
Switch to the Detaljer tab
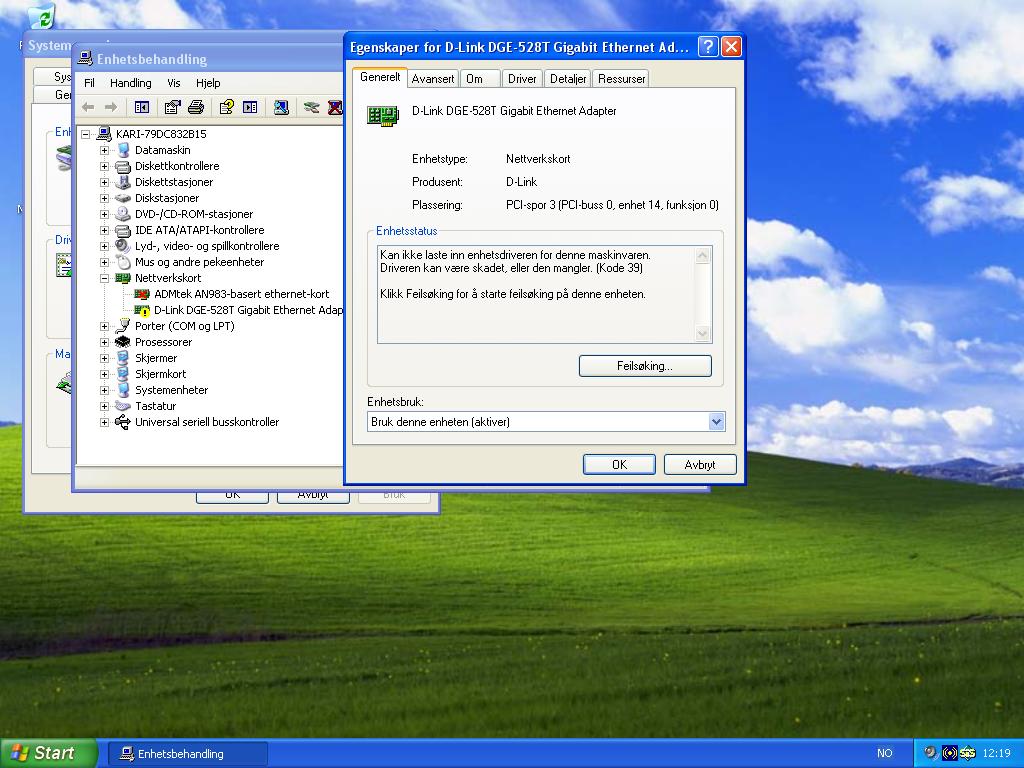pos(568,78)
